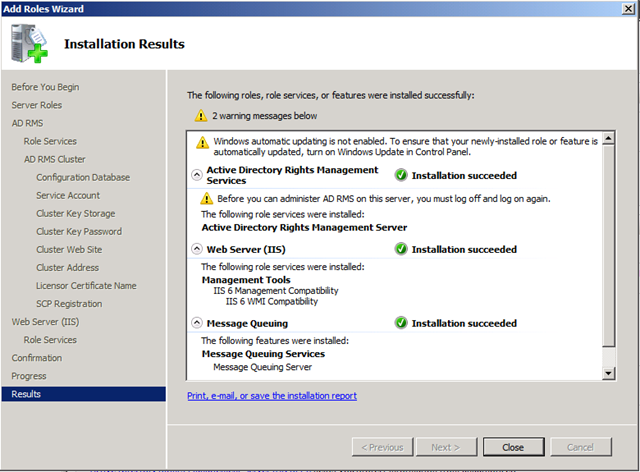Select highlighted Results step
Image resolution: width=640 pixels, height=472 pixels.
84,394
